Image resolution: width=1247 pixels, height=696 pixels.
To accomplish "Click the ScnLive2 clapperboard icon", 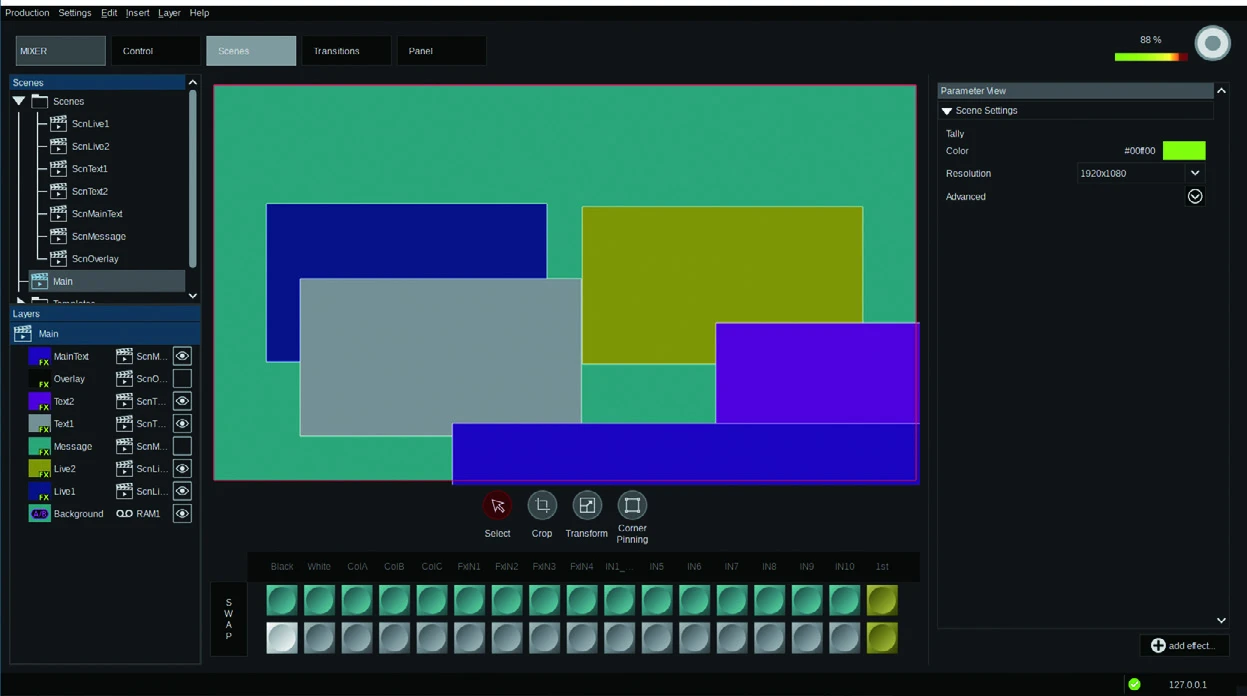I will pyautogui.click(x=58, y=146).
